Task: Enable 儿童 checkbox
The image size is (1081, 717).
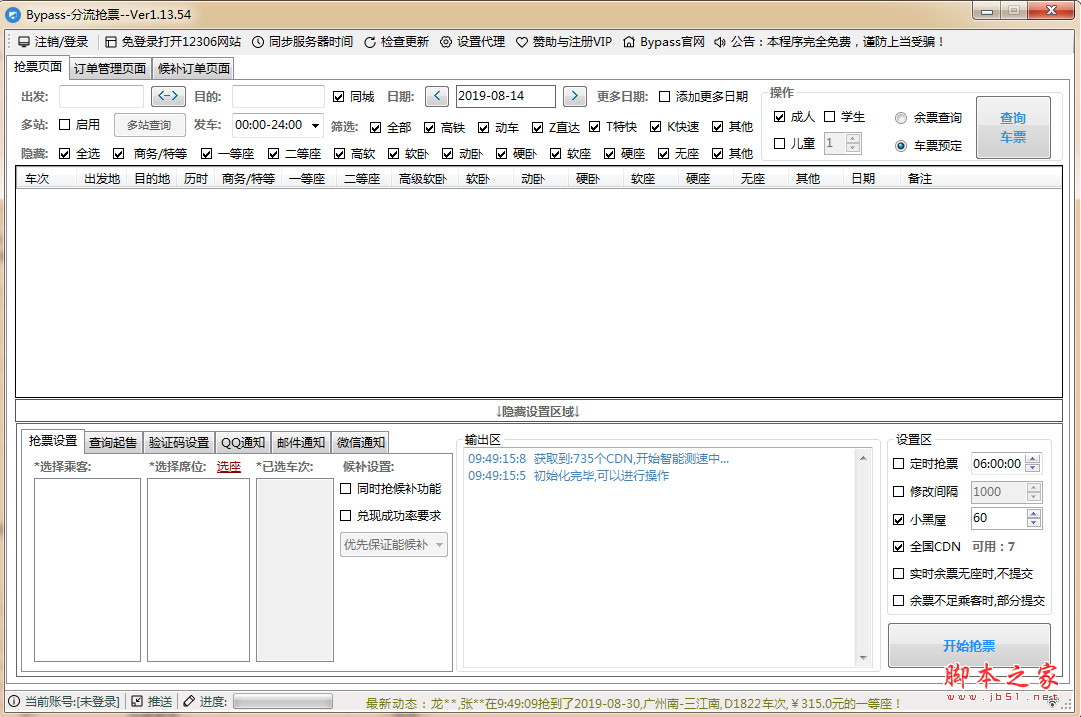Action: (780, 143)
